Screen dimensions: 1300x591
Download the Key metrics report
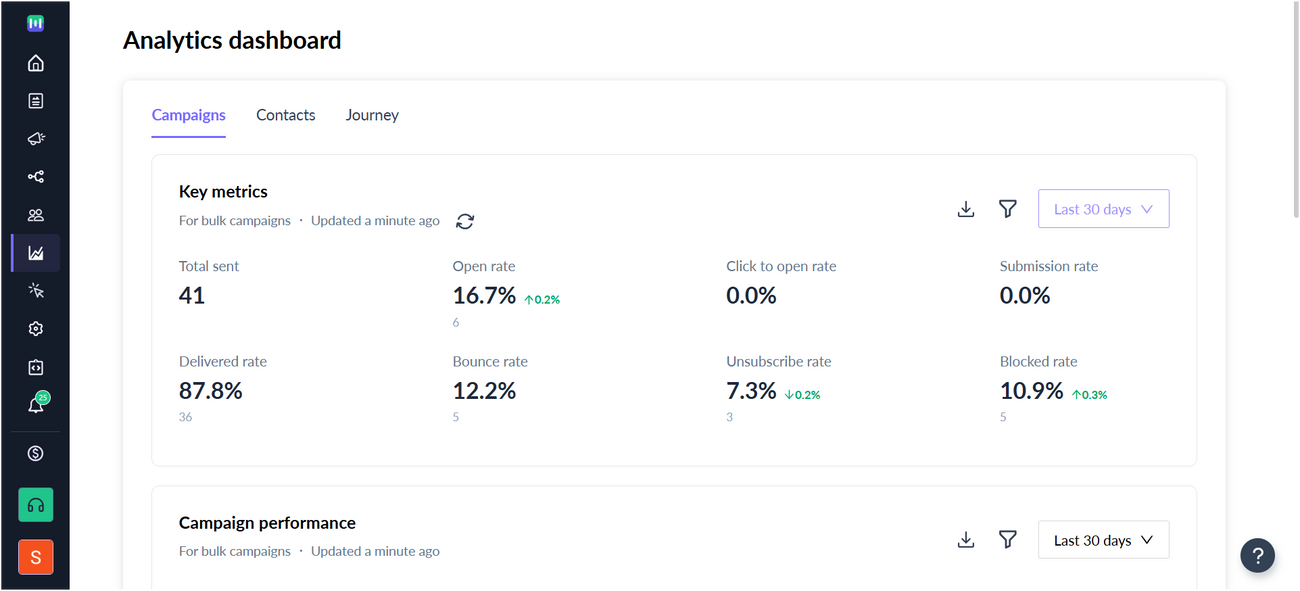(966, 209)
